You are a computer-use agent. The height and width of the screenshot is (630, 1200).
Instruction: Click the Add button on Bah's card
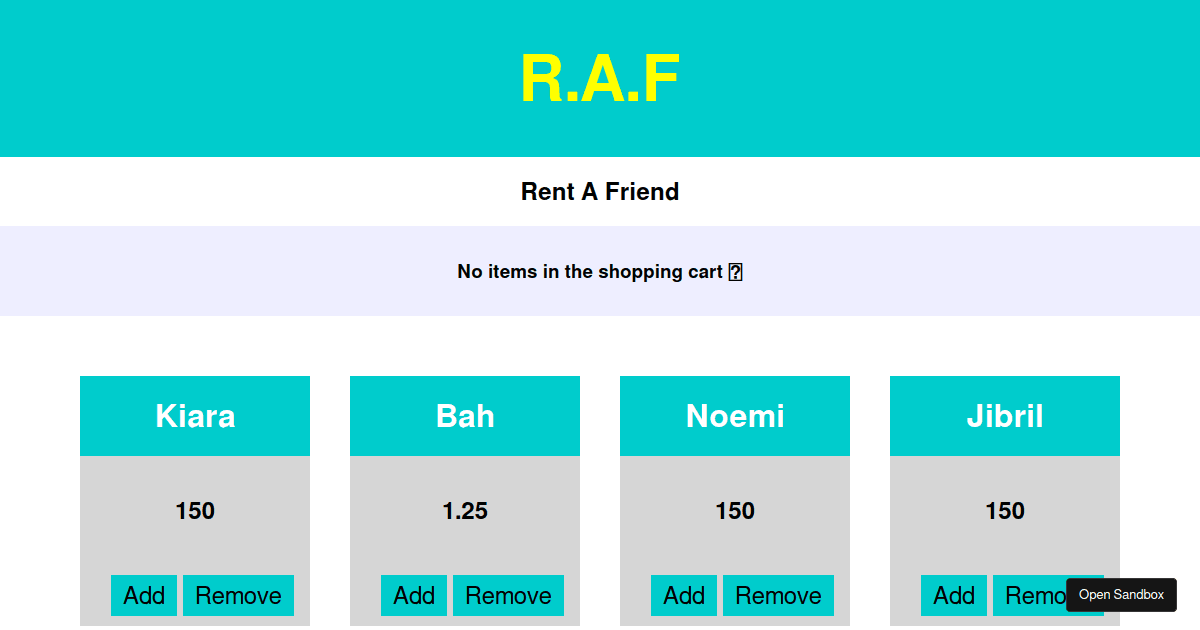tap(413, 595)
